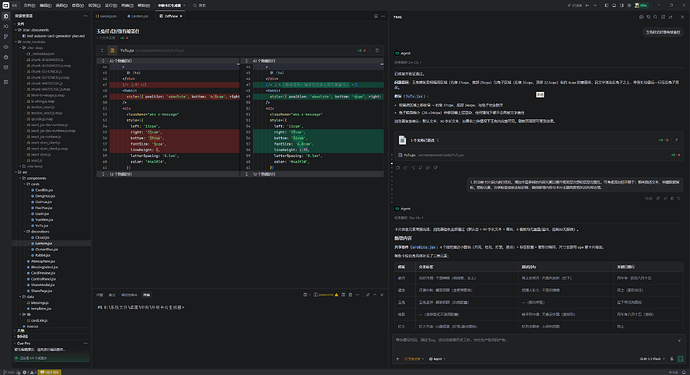Open chat history icon in TRAE panel
This screenshot has width=690, height=375.
click(x=648, y=17)
